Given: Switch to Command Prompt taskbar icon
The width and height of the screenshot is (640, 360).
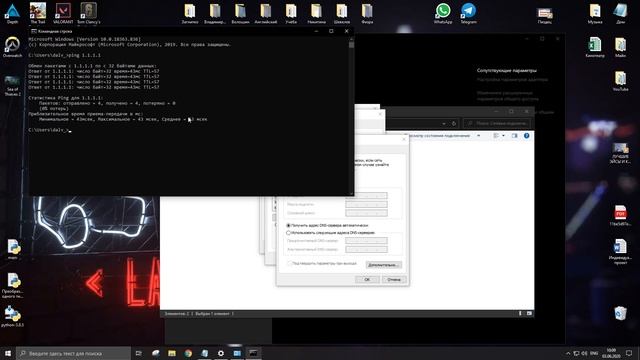Looking at the screenshot, I should 253,353.
